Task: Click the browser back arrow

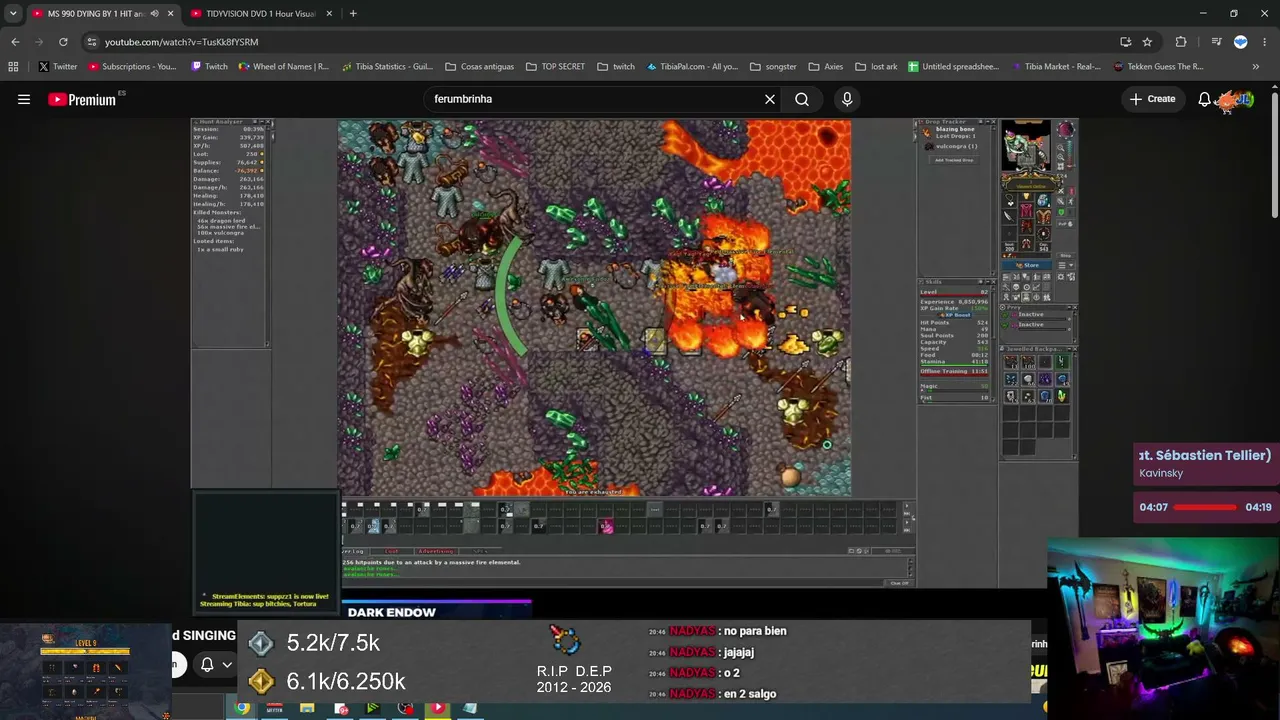Action: click(x=15, y=42)
